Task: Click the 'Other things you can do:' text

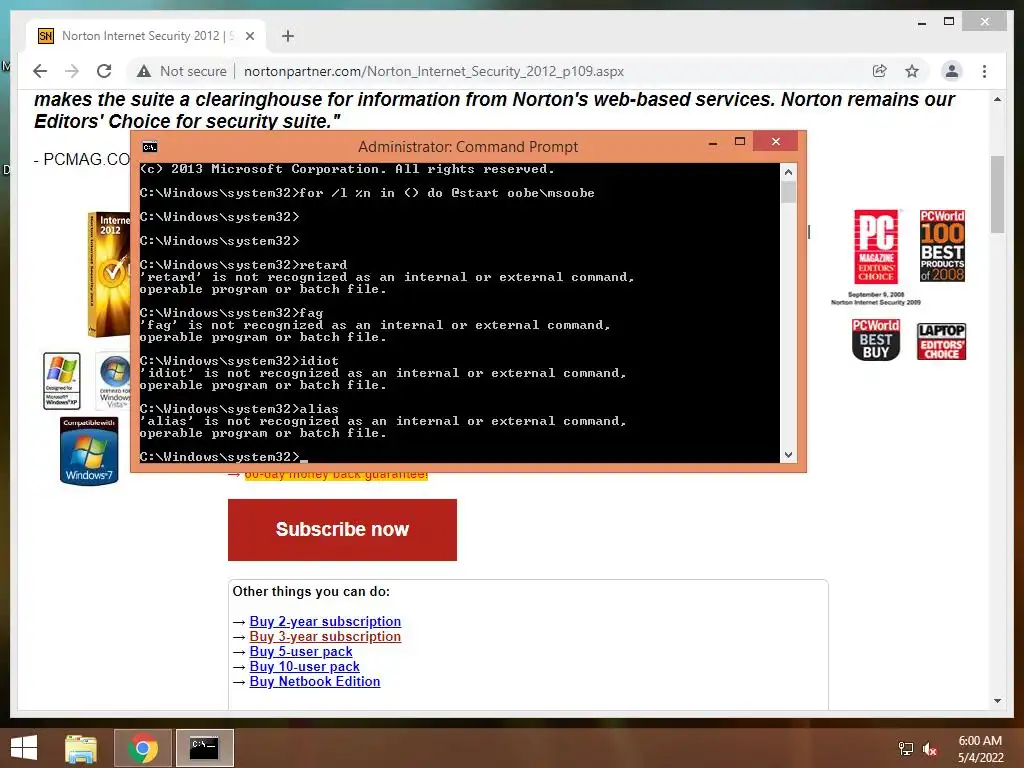Action: (311, 591)
